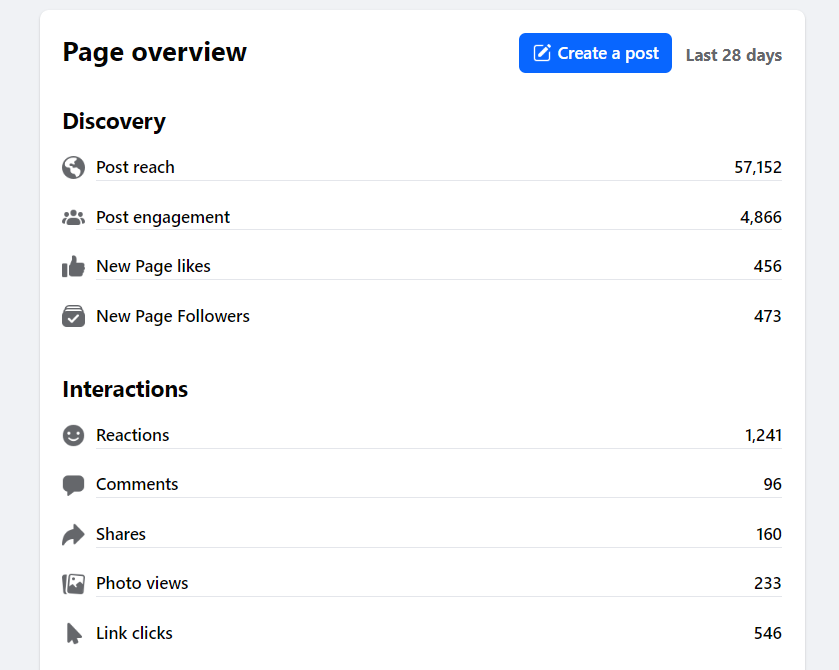This screenshot has height=670, width=839.
Task: Open the Last 28 days date range
Action: click(x=733, y=55)
